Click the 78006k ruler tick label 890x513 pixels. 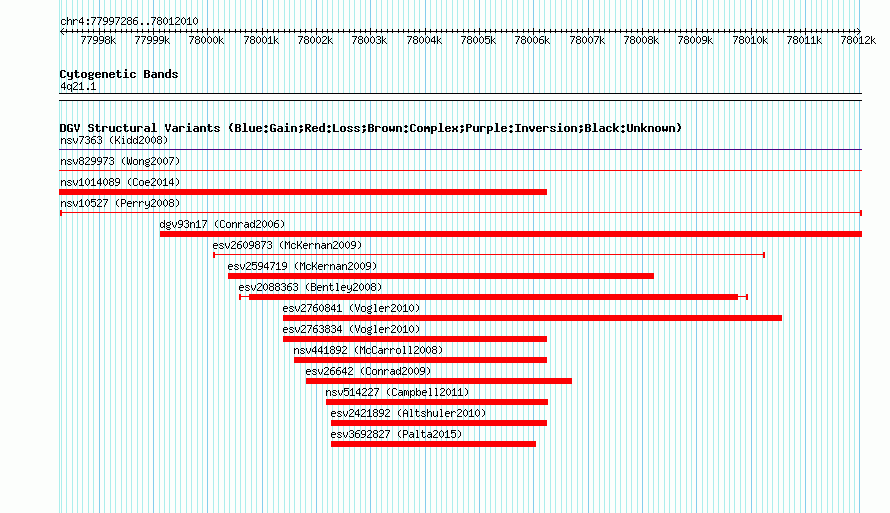coord(532,41)
